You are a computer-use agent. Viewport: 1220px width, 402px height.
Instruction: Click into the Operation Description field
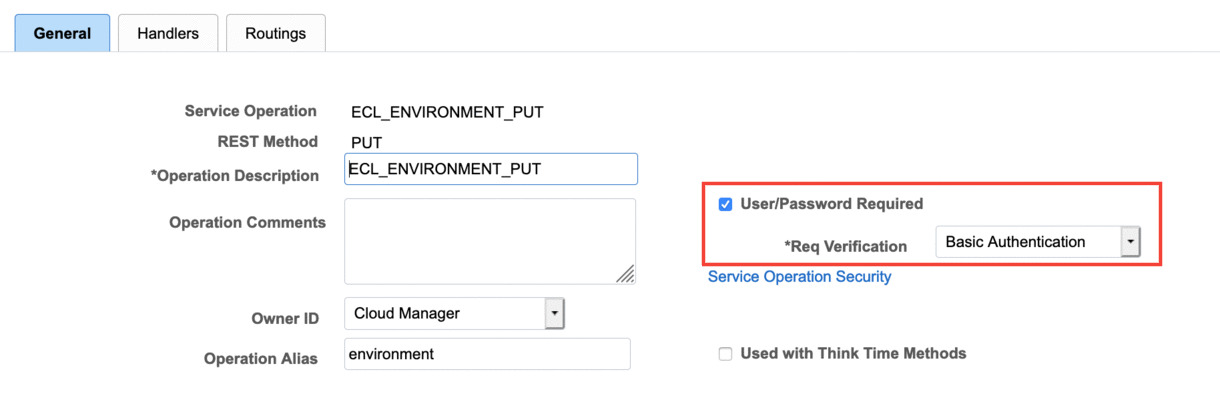(x=490, y=169)
